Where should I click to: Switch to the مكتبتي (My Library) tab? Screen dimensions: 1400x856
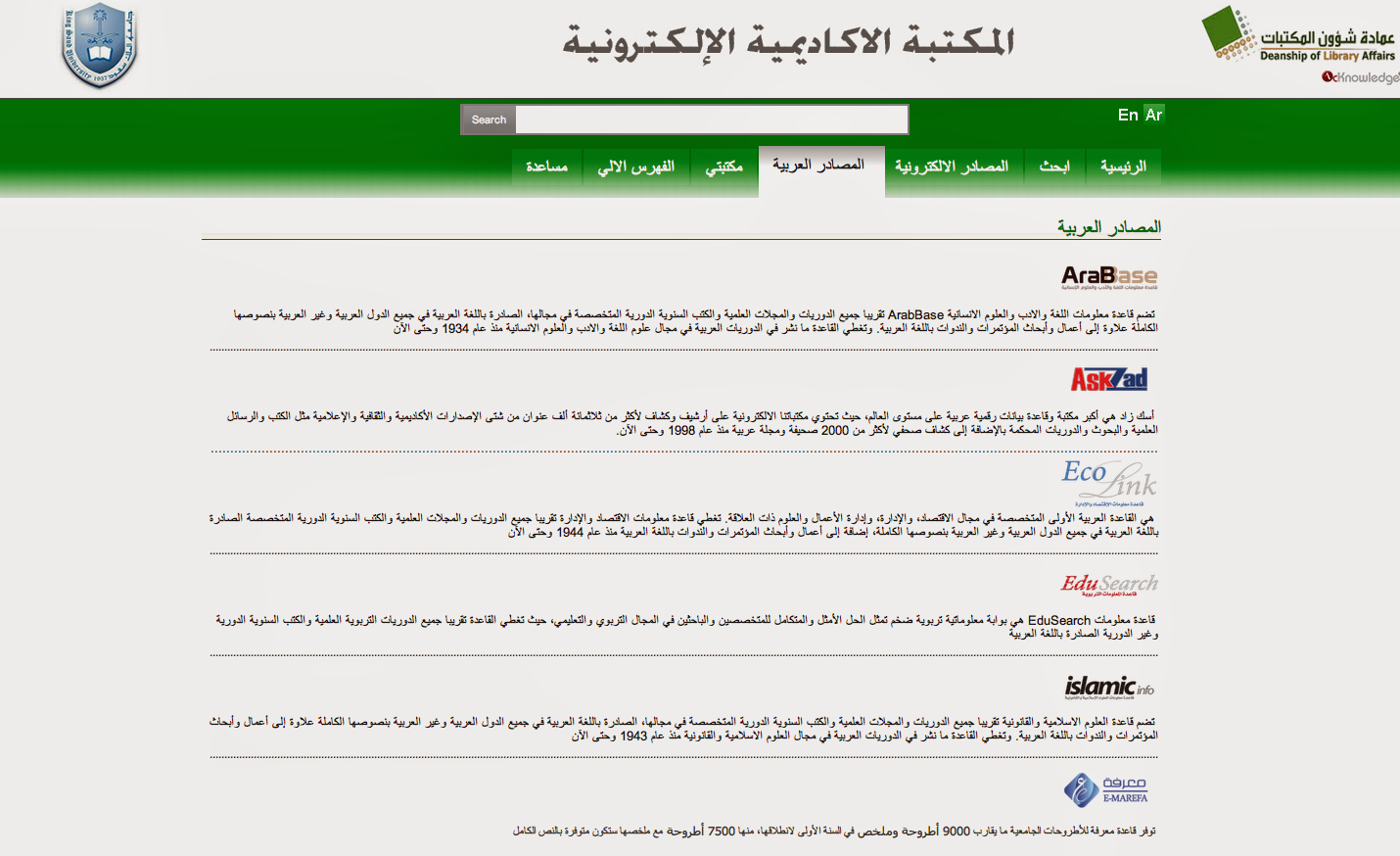(x=724, y=166)
